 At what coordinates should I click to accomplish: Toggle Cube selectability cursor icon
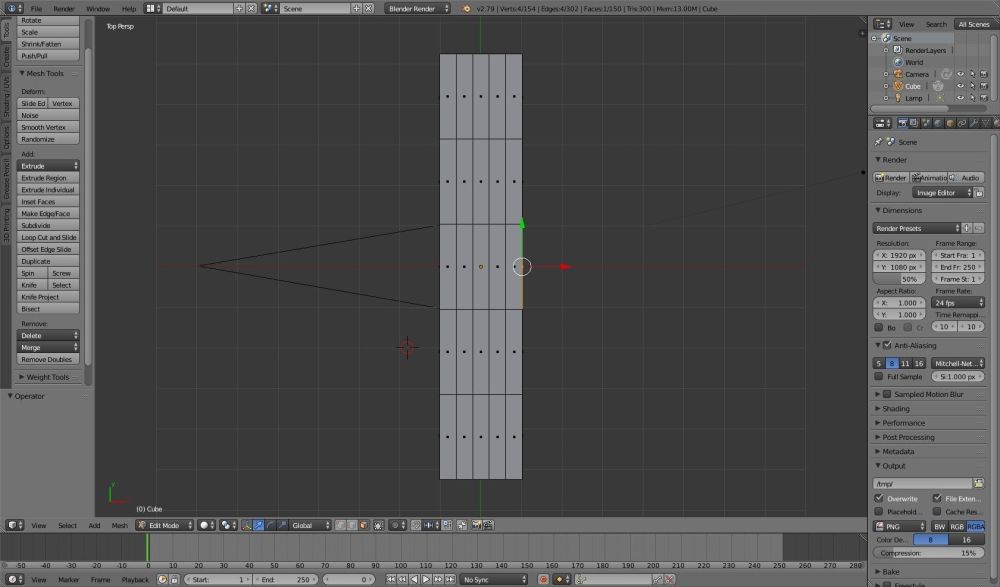[x=973, y=86]
